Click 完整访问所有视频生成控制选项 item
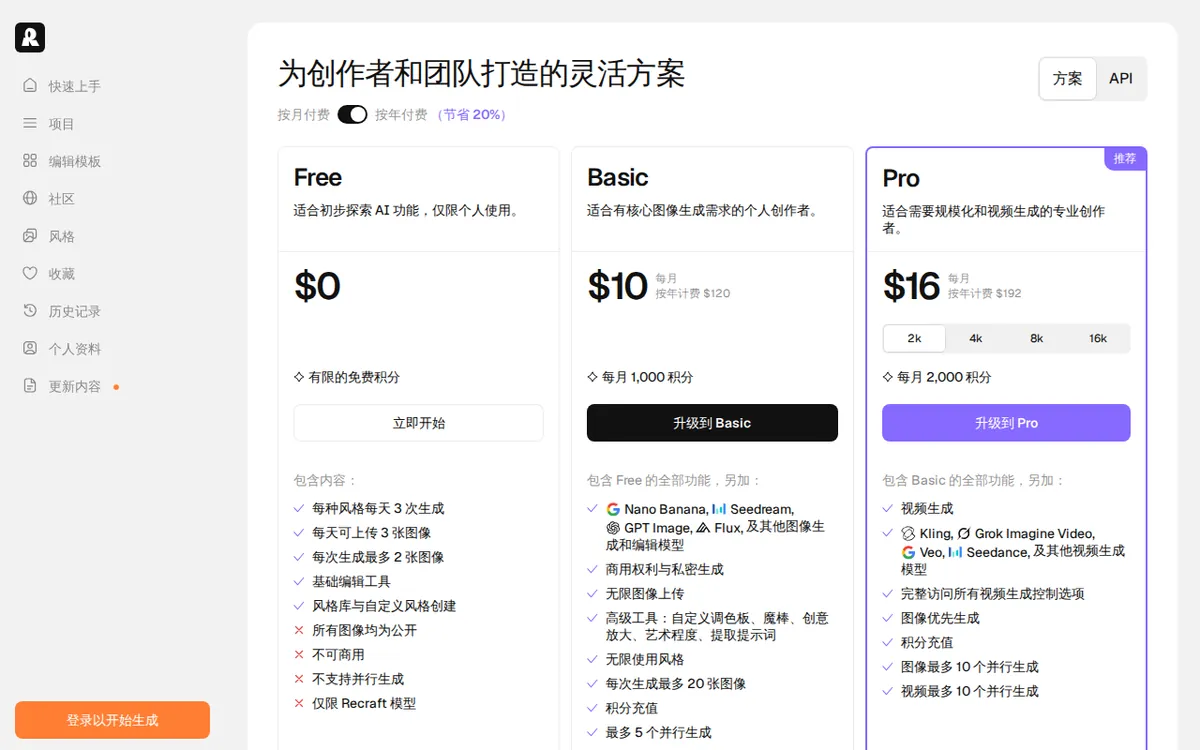The height and width of the screenshot is (750, 1200). 993,594
